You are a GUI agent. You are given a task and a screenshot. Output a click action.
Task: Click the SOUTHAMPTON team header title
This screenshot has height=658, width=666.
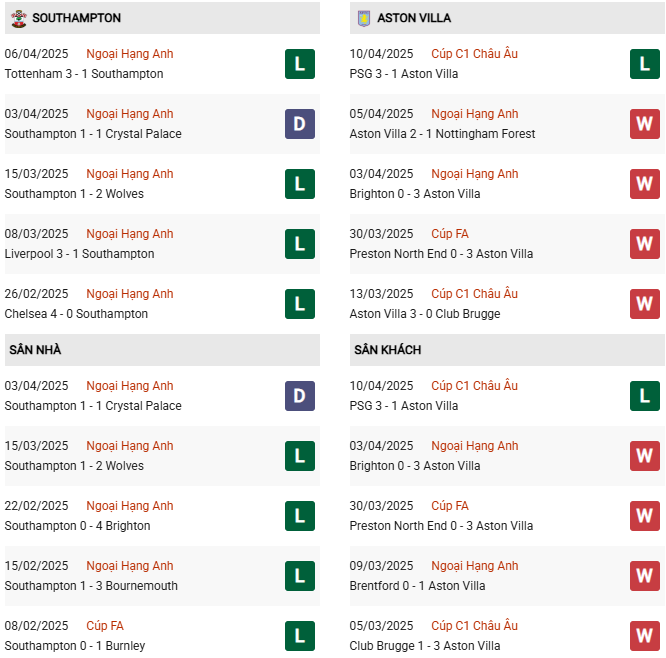point(77,18)
